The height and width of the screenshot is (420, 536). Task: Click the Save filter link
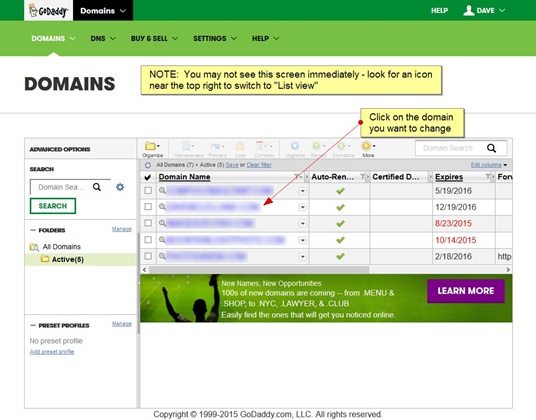pos(232,165)
